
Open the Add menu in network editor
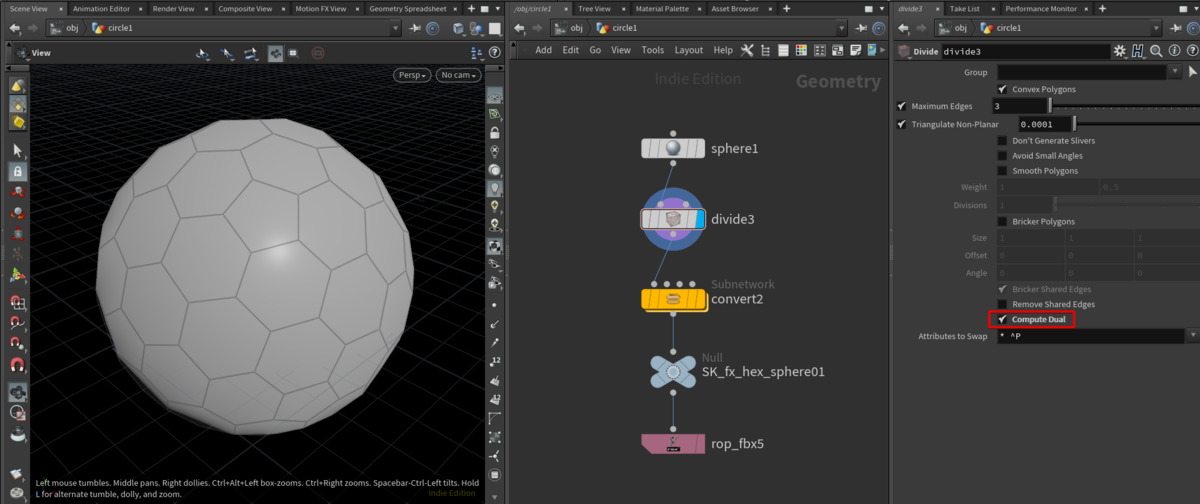tap(544, 50)
